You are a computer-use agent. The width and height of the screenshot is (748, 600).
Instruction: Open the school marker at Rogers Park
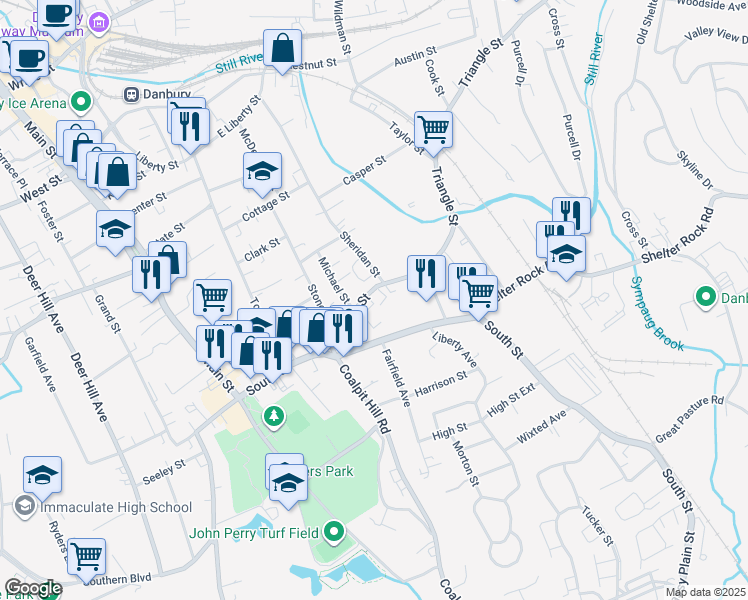click(x=288, y=483)
